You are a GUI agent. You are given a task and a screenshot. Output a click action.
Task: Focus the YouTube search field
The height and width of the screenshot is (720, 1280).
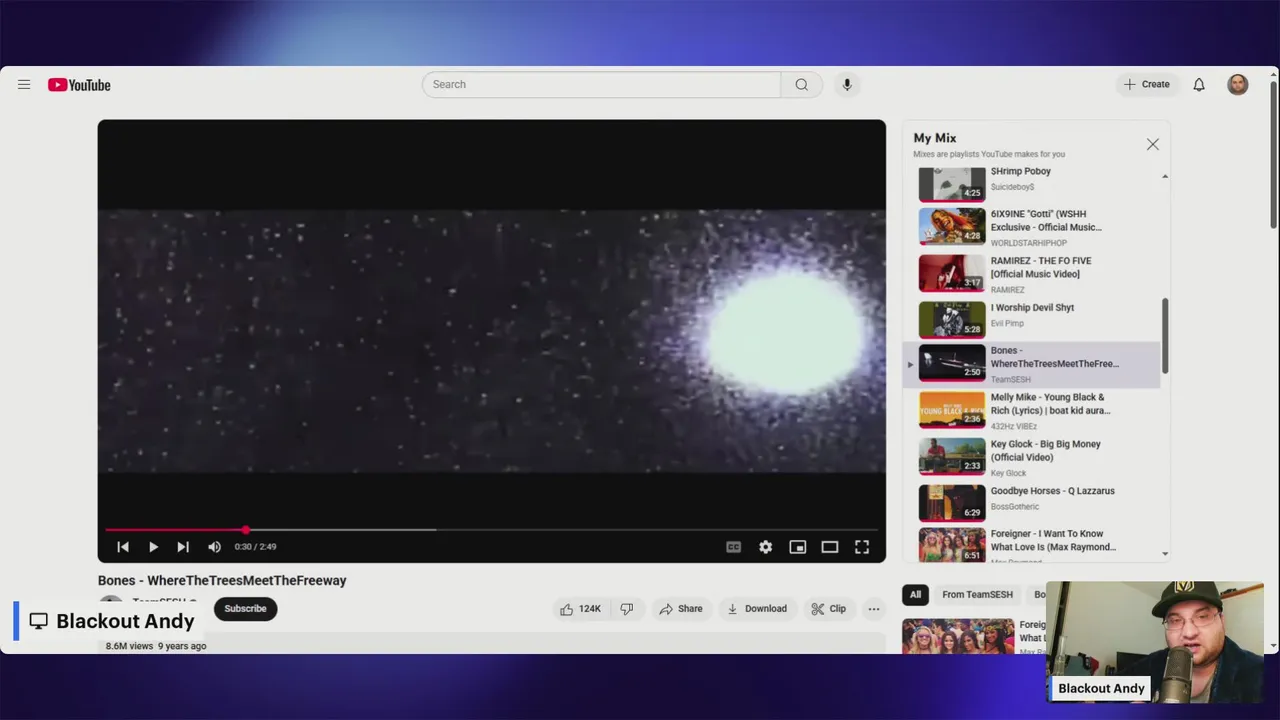coord(601,85)
